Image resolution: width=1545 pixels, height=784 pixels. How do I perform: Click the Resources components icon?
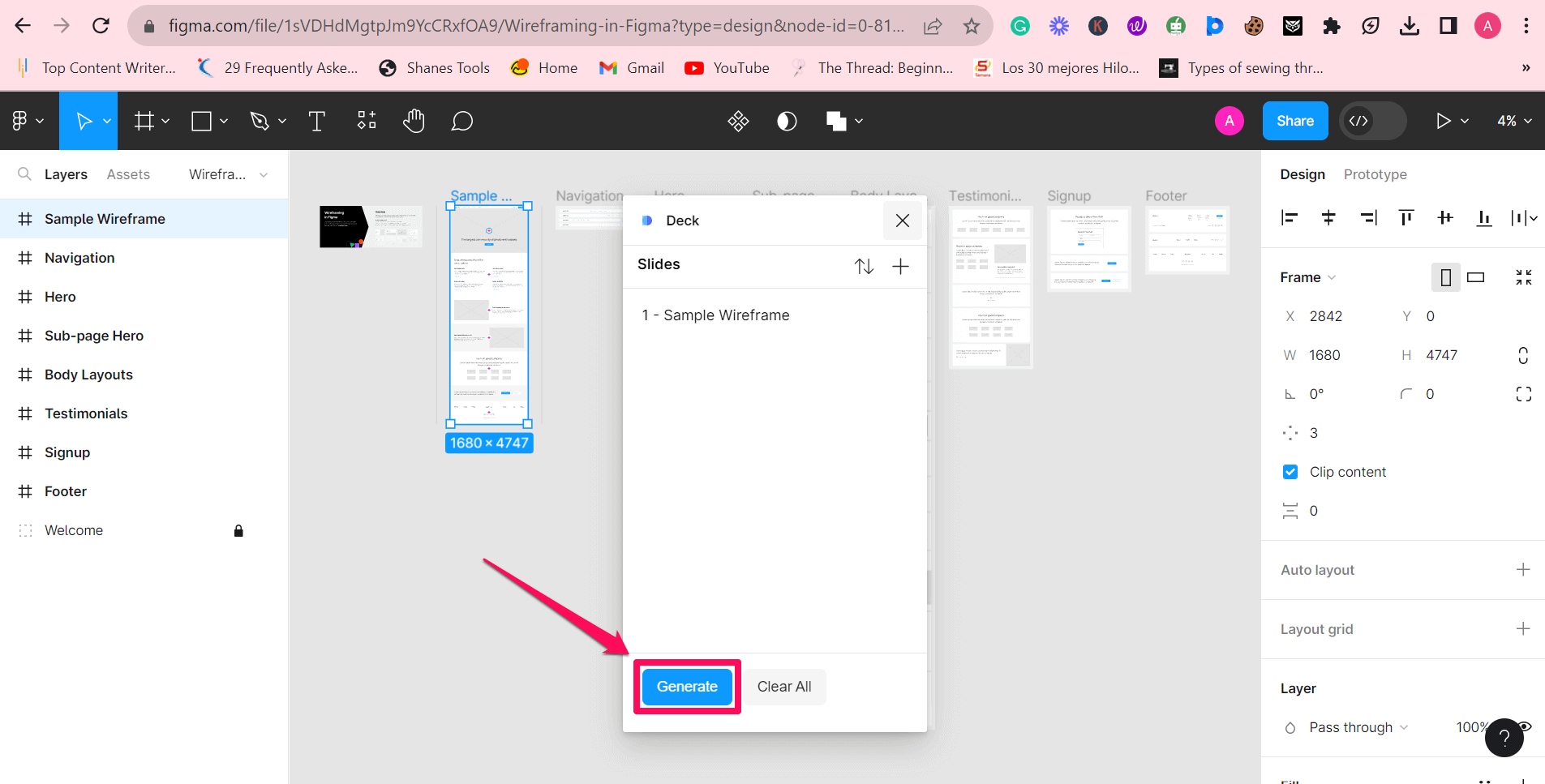[x=367, y=121]
